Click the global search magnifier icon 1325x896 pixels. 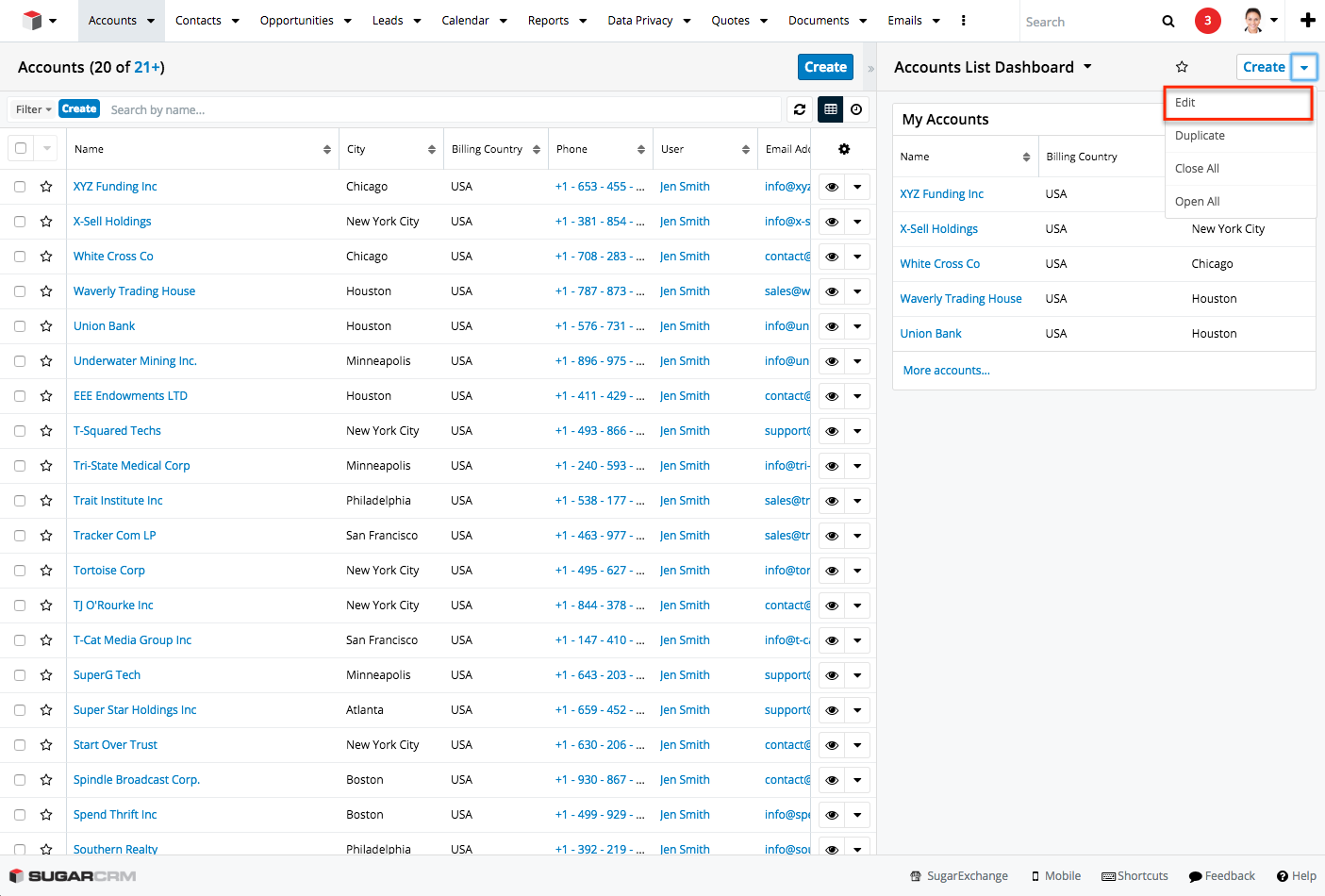coord(1168,21)
